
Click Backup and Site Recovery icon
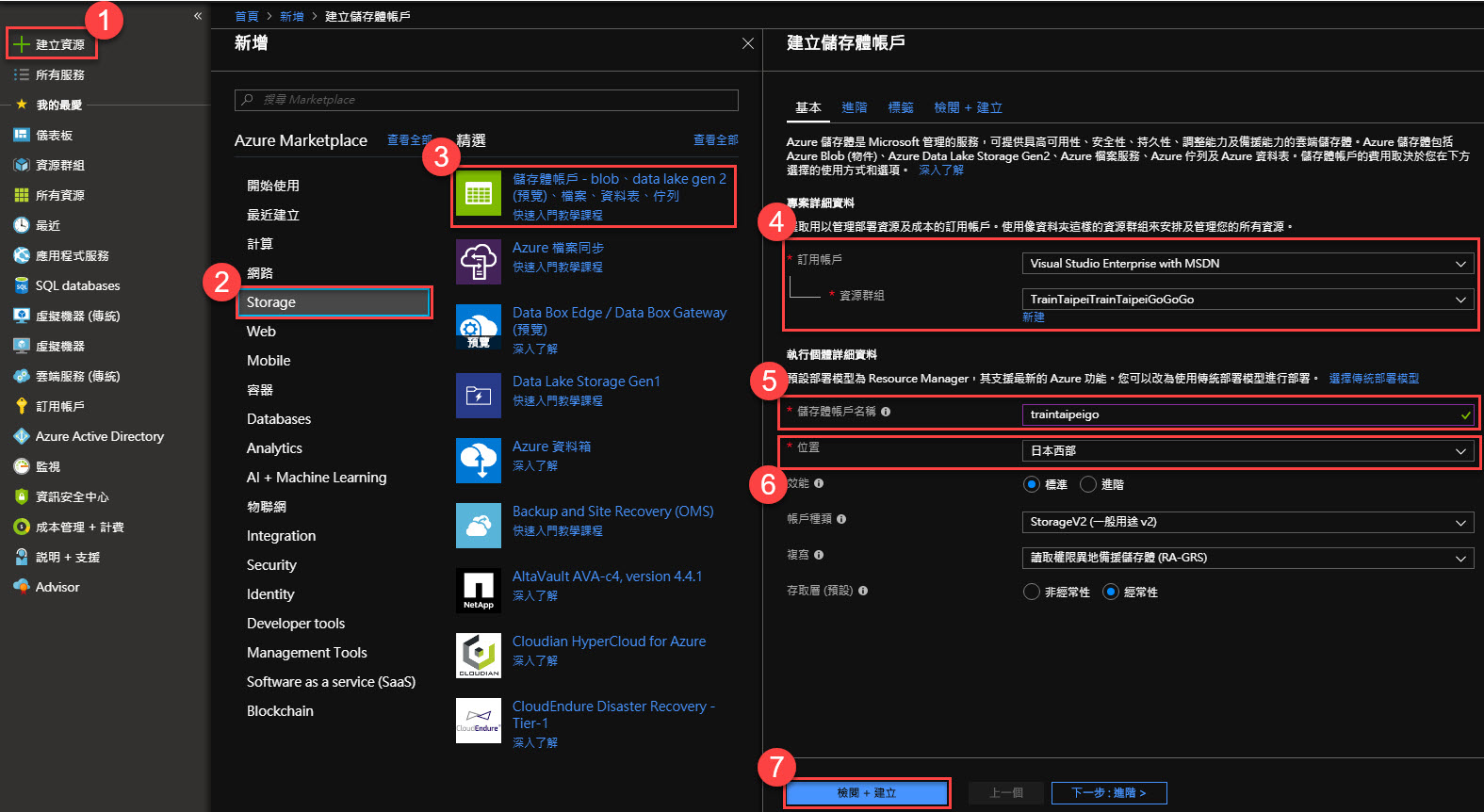coord(479,526)
